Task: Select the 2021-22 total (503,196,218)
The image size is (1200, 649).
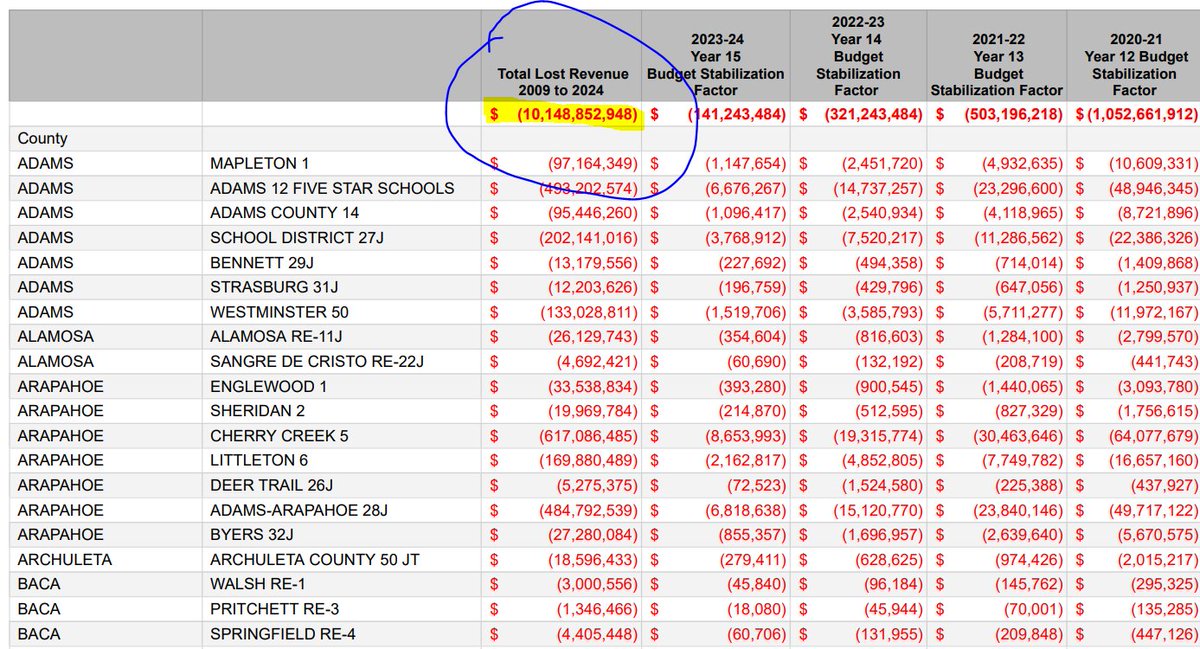Action: [x=1013, y=115]
